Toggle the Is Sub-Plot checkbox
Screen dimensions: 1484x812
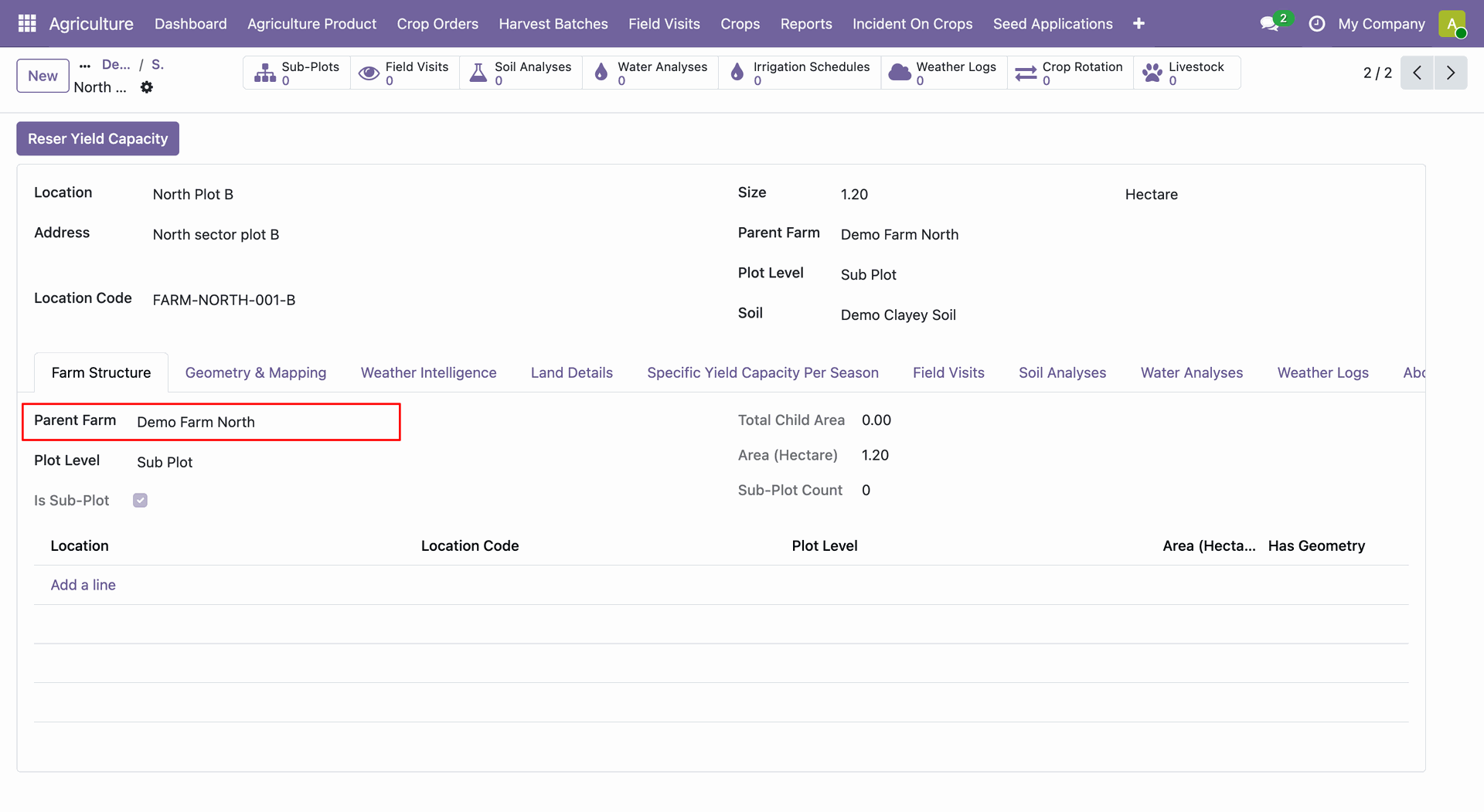pyautogui.click(x=140, y=501)
